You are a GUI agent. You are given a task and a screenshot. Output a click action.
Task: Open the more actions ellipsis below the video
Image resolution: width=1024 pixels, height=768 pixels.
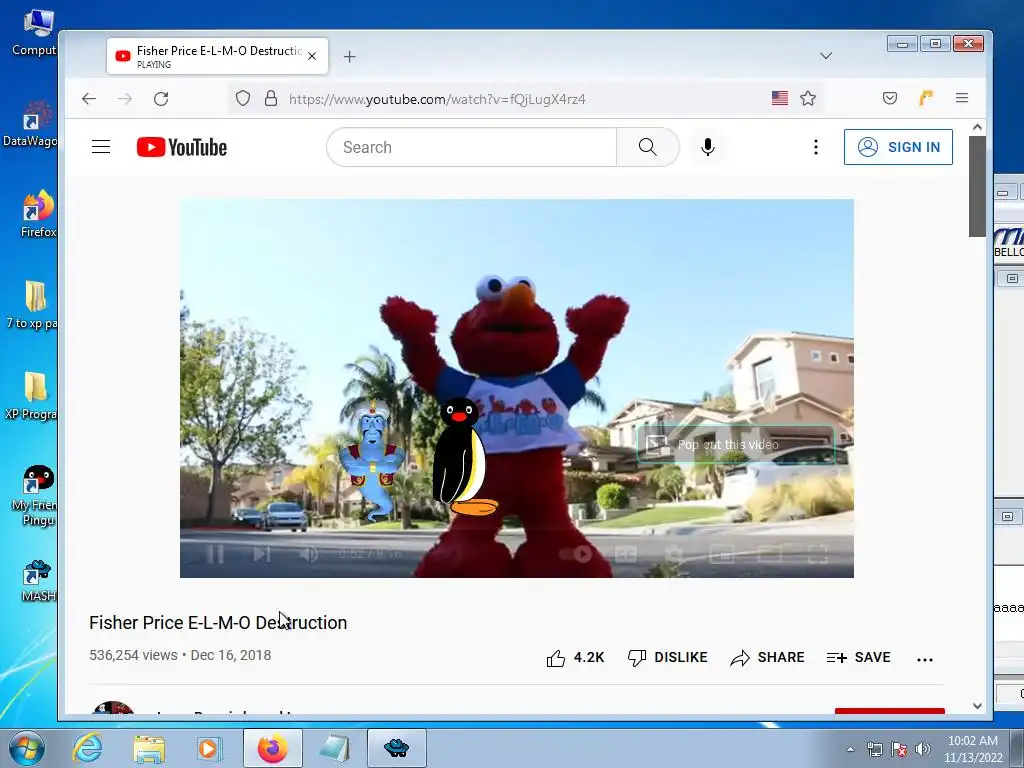point(925,660)
